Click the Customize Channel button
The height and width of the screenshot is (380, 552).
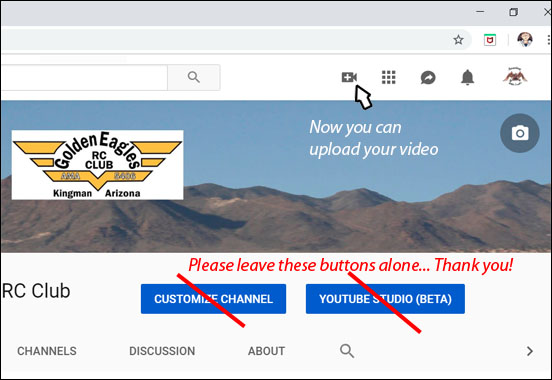213,299
